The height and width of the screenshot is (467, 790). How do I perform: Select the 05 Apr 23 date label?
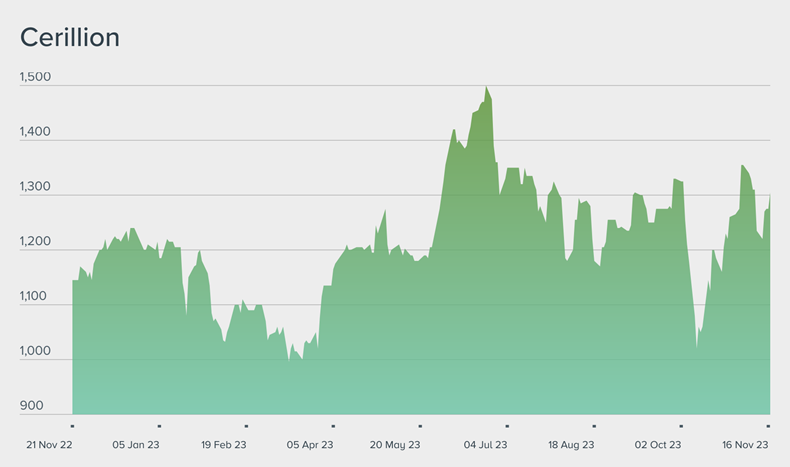pos(310,444)
